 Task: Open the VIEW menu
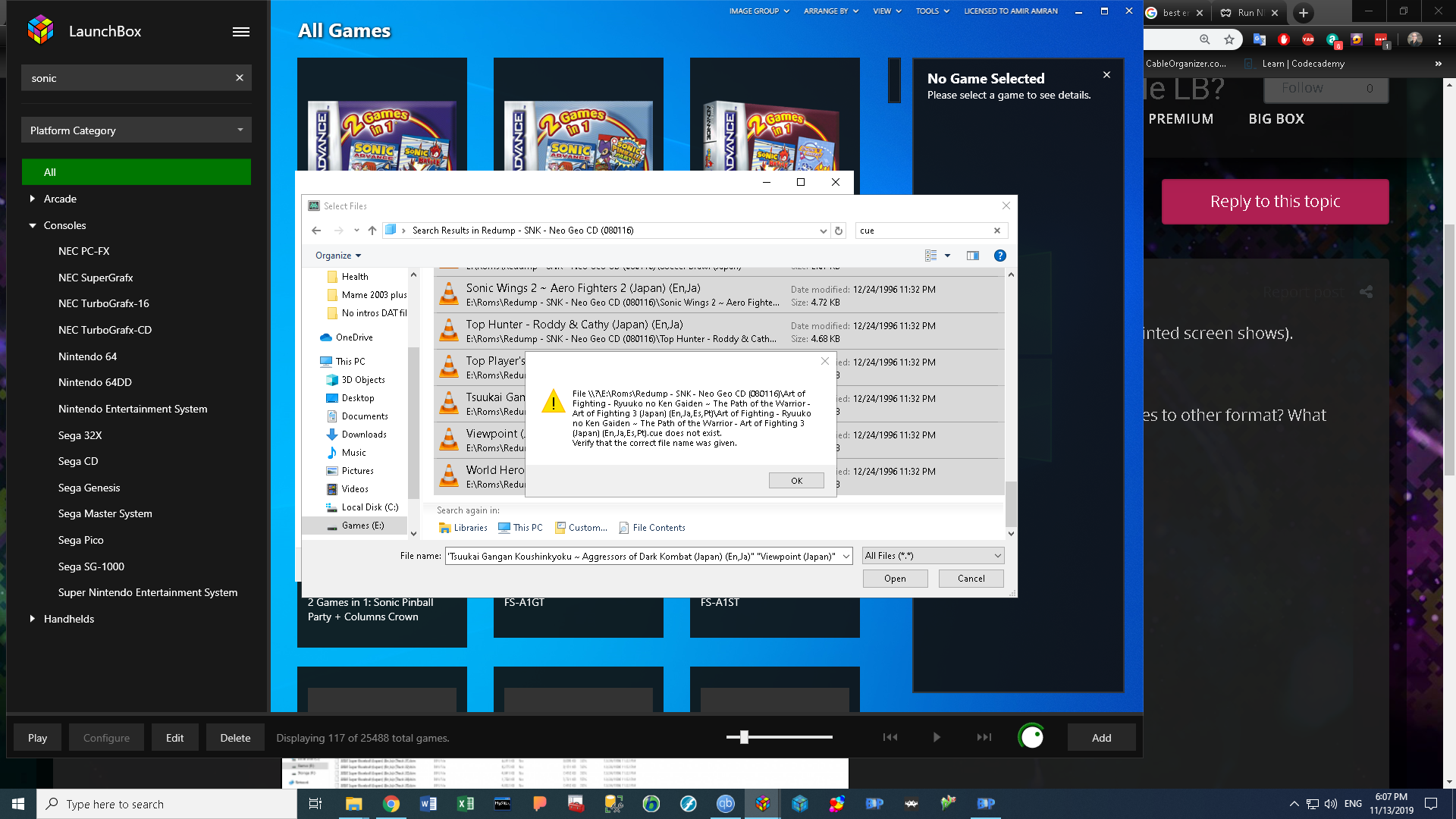pyautogui.click(x=887, y=11)
